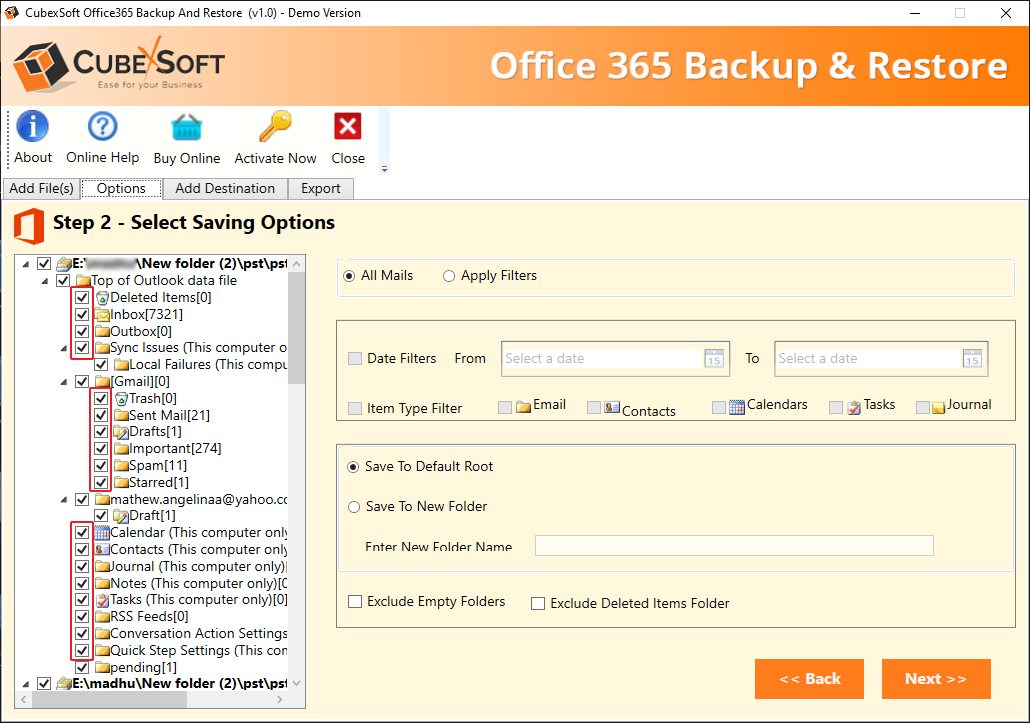Collapse the mathew.angelinaa@yahoo tree node

click(x=64, y=500)
